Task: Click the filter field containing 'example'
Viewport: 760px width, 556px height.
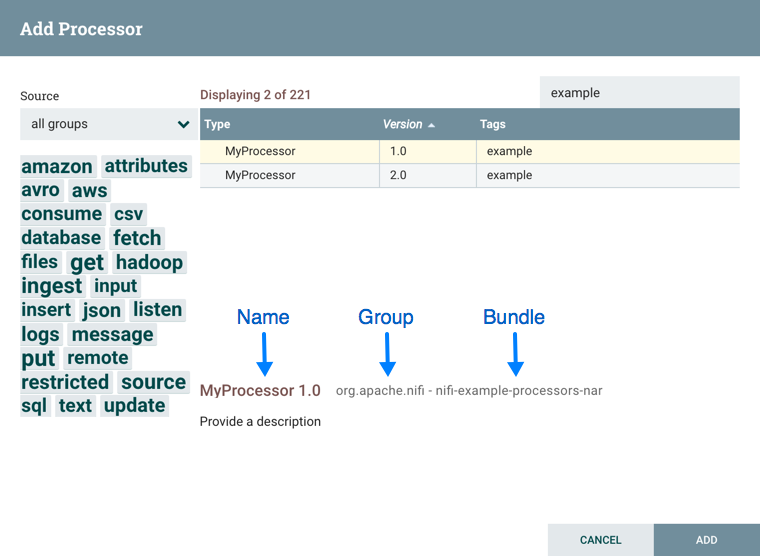Action: point(639,93)
